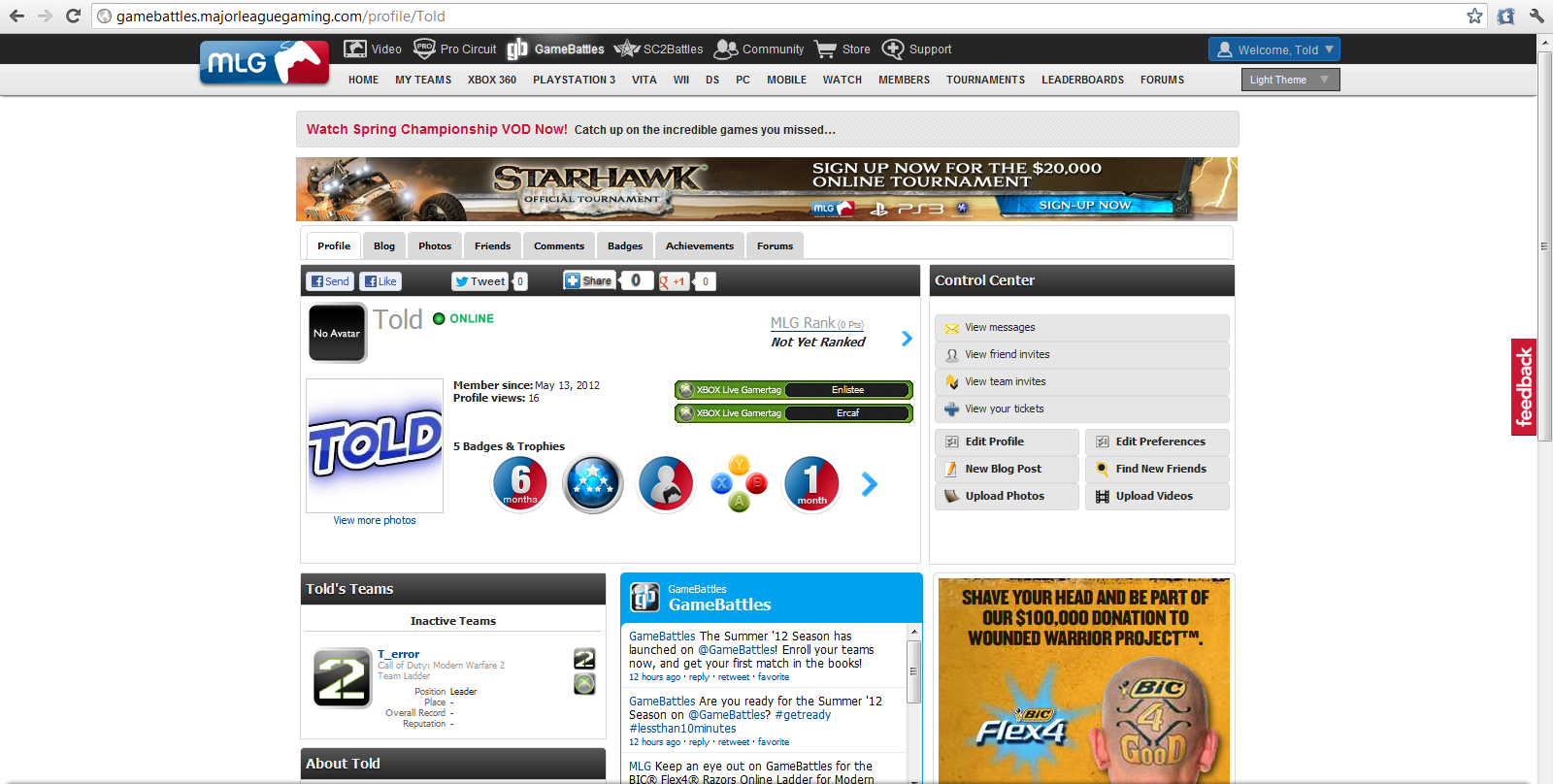Screen dimensions: 1553x784
Task: Click View messages
Action: [x=1082, y=328]
